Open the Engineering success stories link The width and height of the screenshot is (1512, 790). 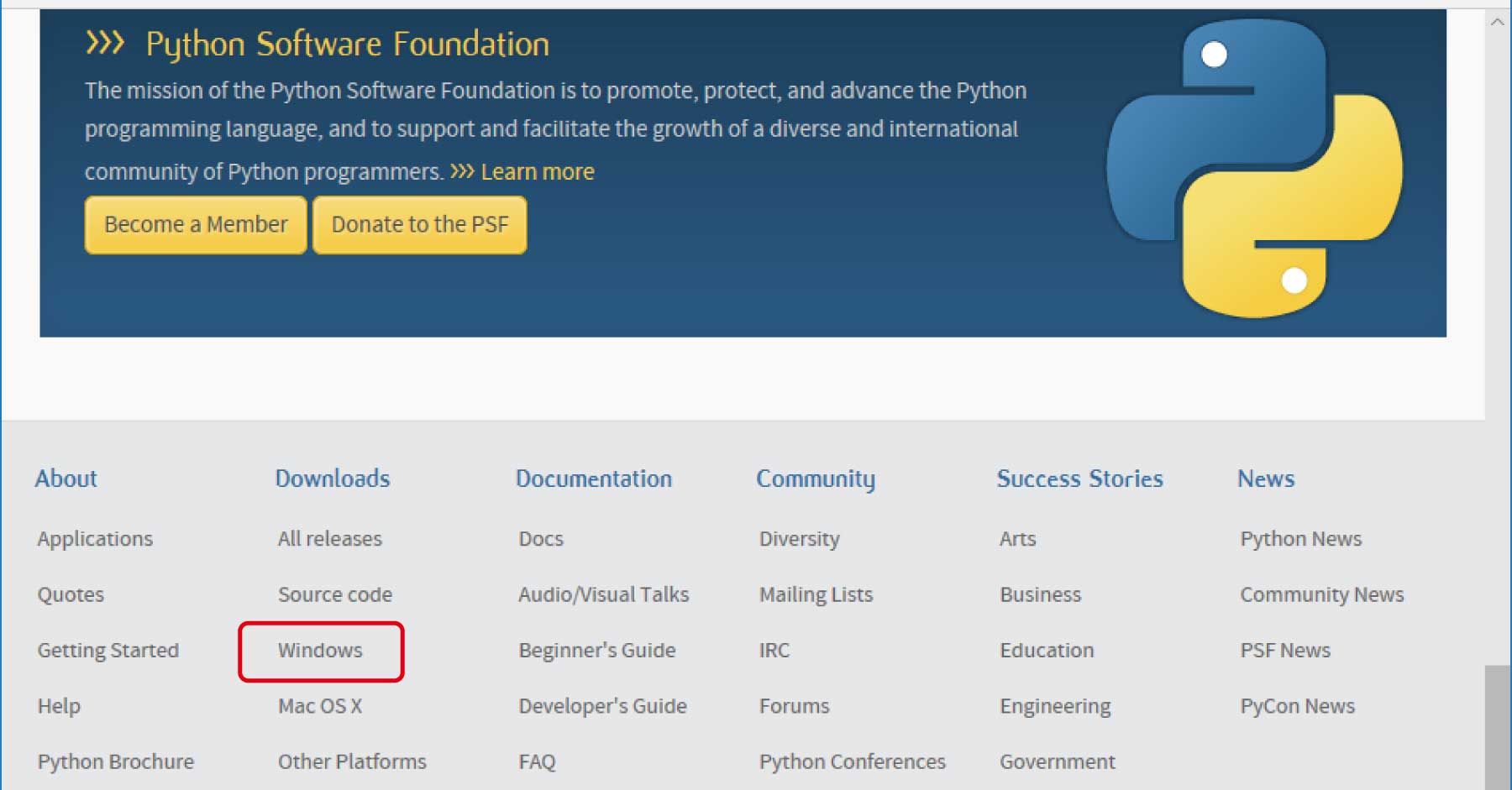point(1055,707)
